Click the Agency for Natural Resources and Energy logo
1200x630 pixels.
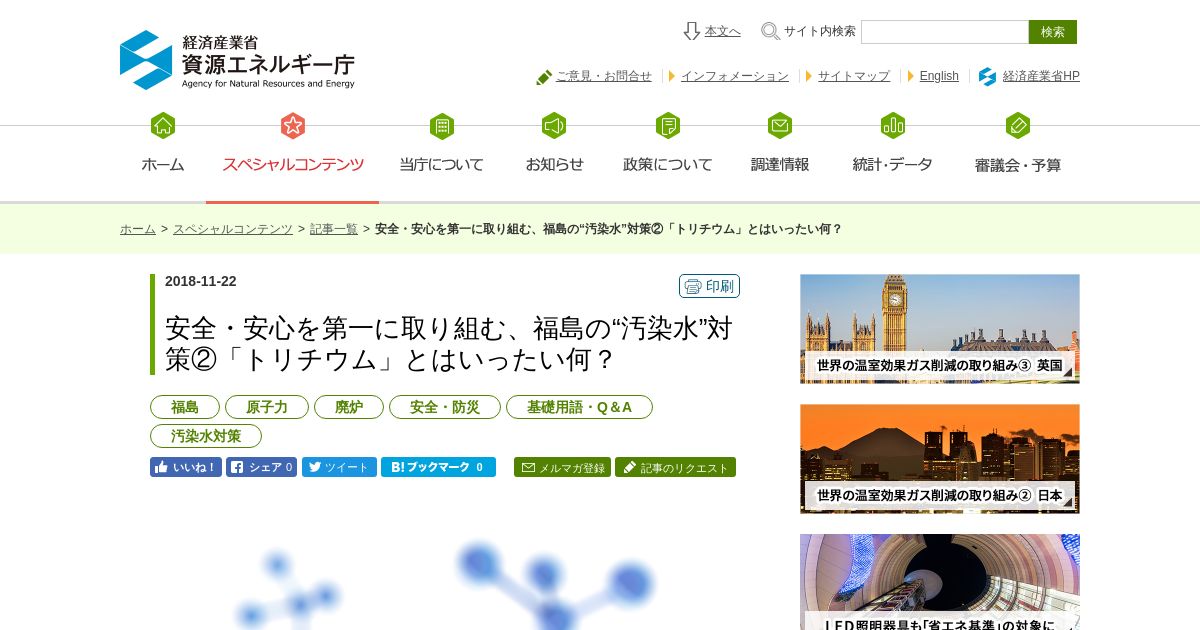pos(237,60)
